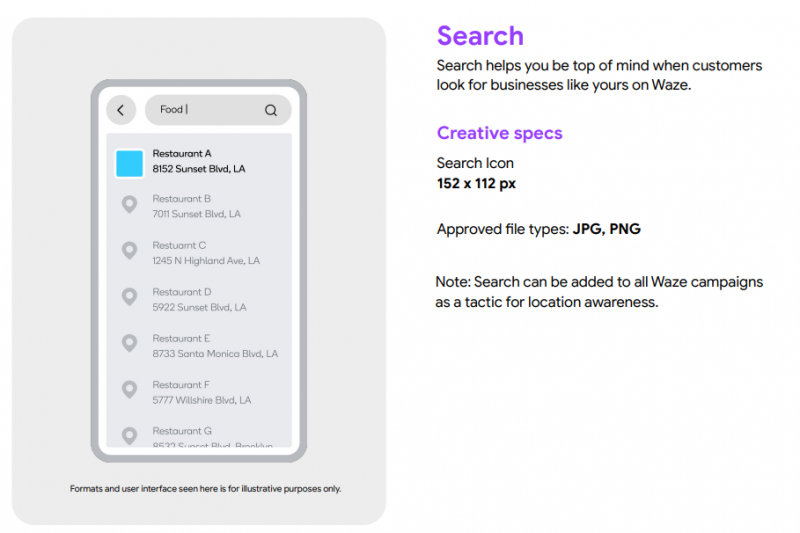Click the blue square Restaurant A icon
800x533 pixels.
pos(129,163)
